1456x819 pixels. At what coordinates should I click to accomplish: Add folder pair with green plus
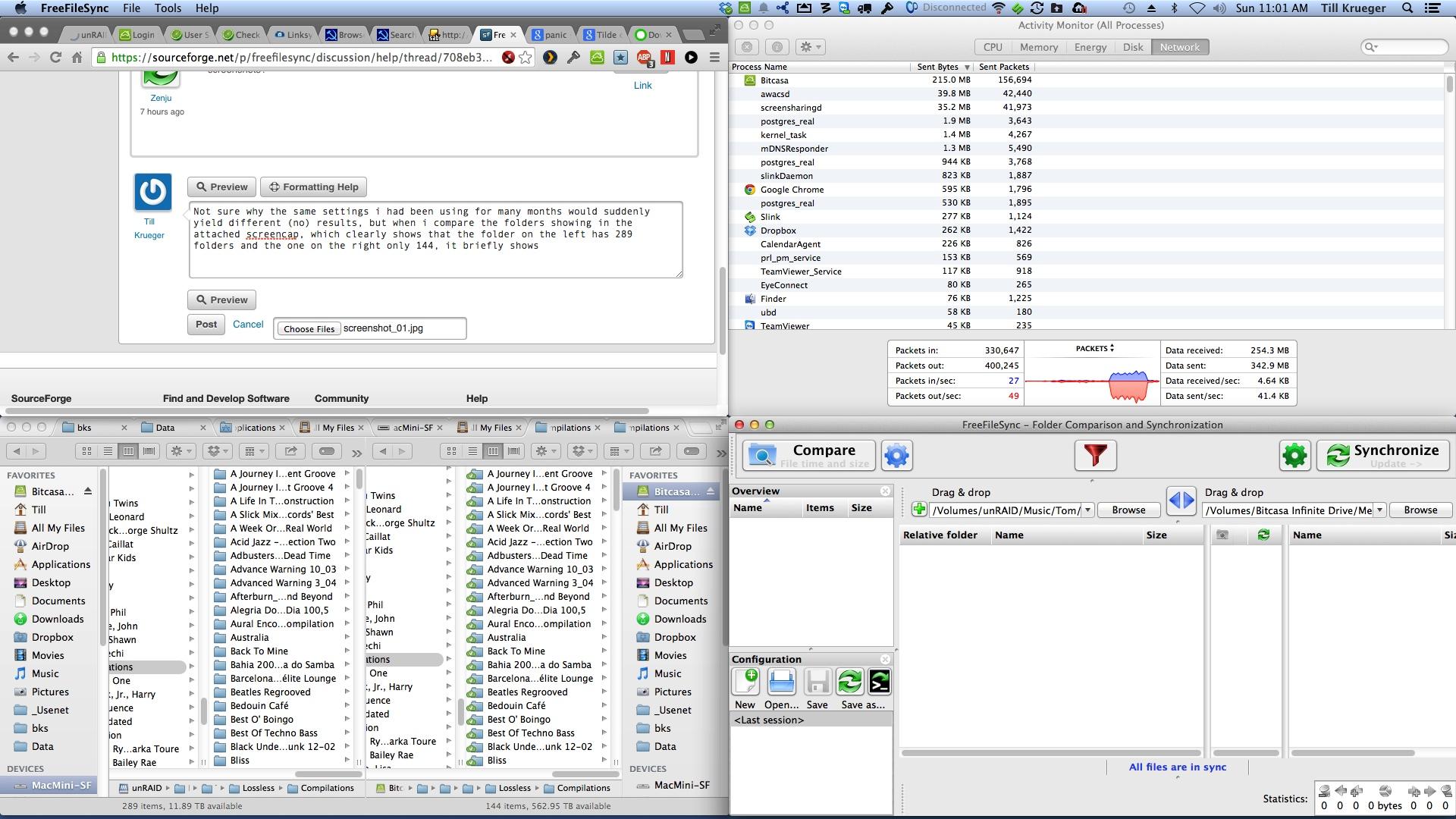(919, 510)
